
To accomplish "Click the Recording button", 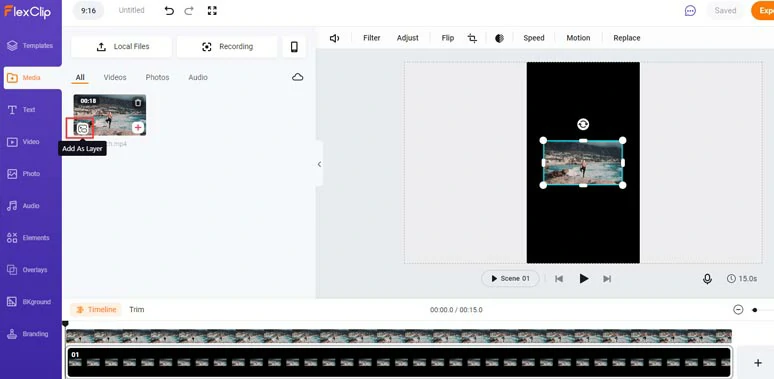I will pyautogui.click(x=227, y=46).
